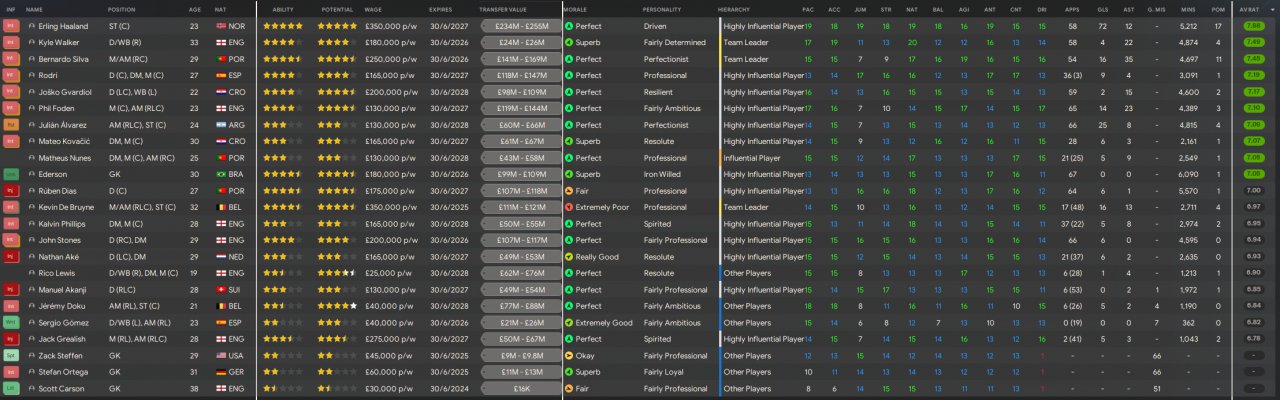The image size is (1280, 400).
Task: Click person icon beside Phil Foden's name
Action: pos(31,108)
